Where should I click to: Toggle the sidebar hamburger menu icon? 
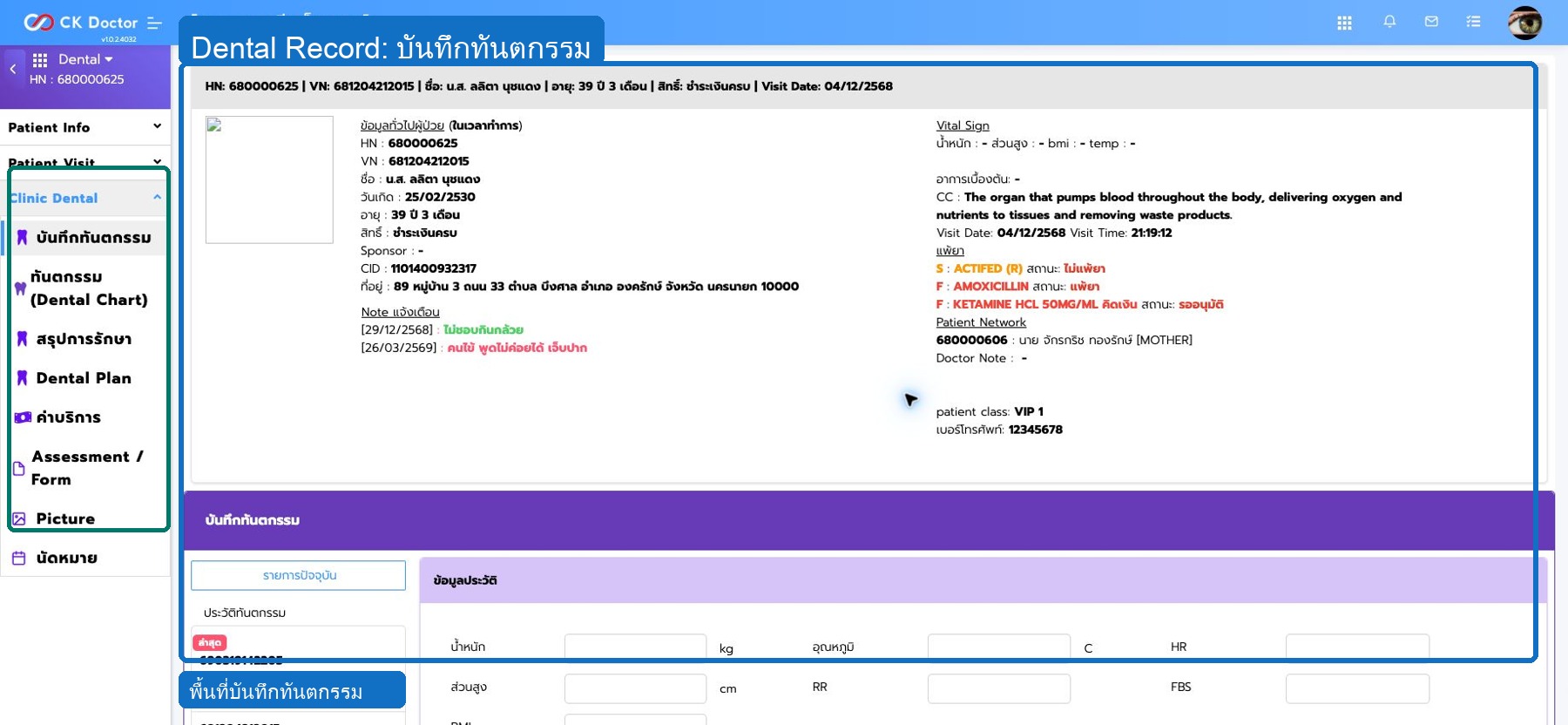(x=155, y=23)
